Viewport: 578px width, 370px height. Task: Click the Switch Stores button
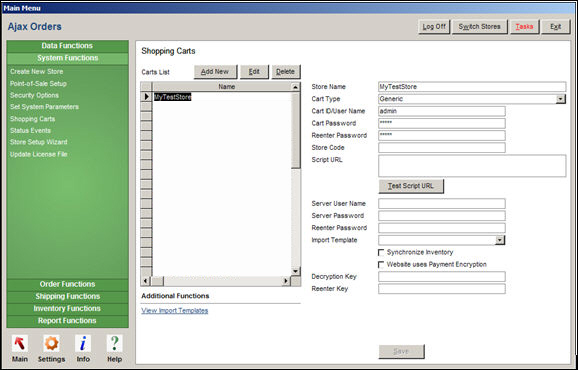click(x=480, y=27)
